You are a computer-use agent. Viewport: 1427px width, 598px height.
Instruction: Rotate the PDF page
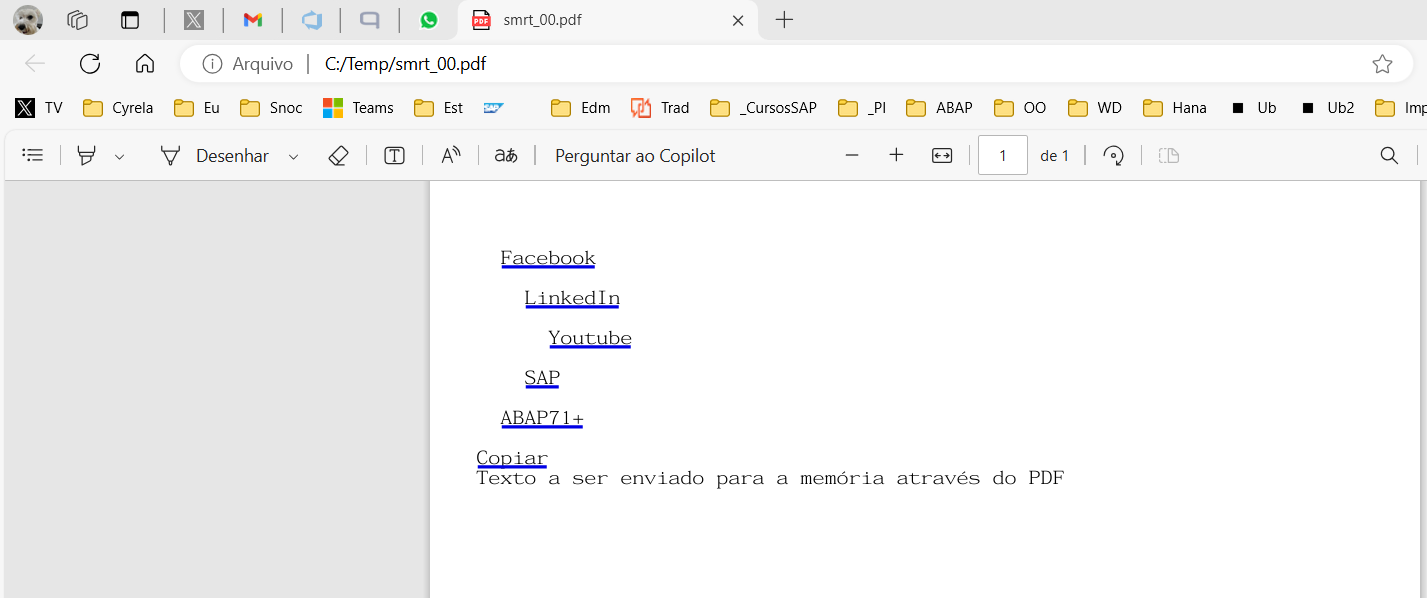point(1114,156)
